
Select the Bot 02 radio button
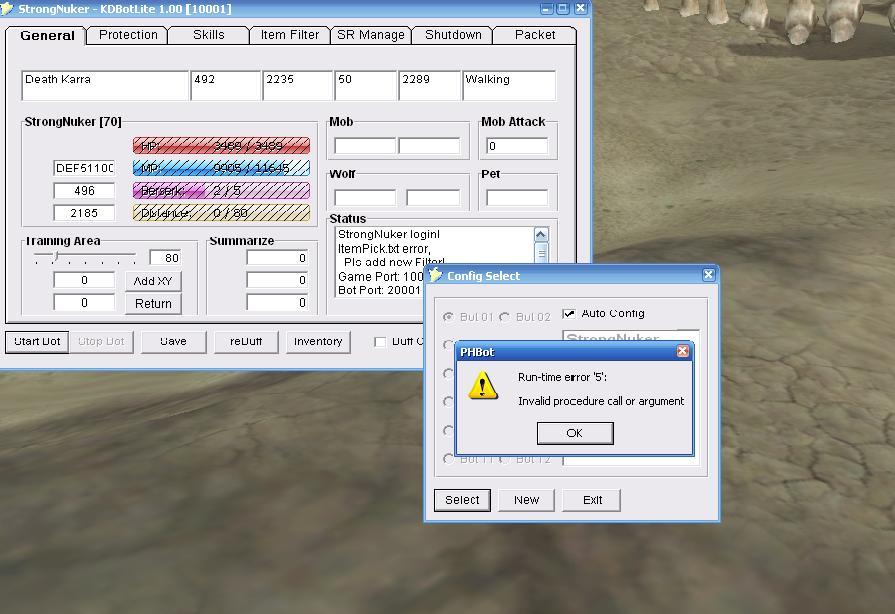click(x=505, y=317)
